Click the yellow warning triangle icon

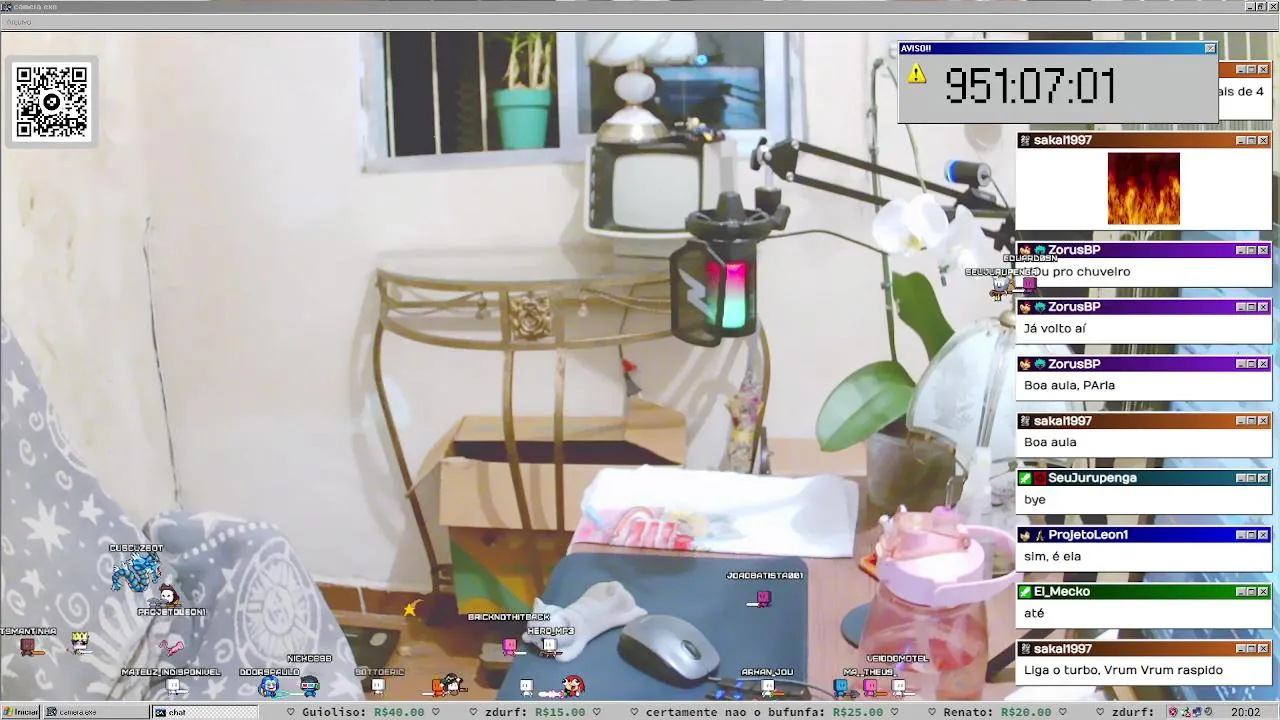(916, 74)
